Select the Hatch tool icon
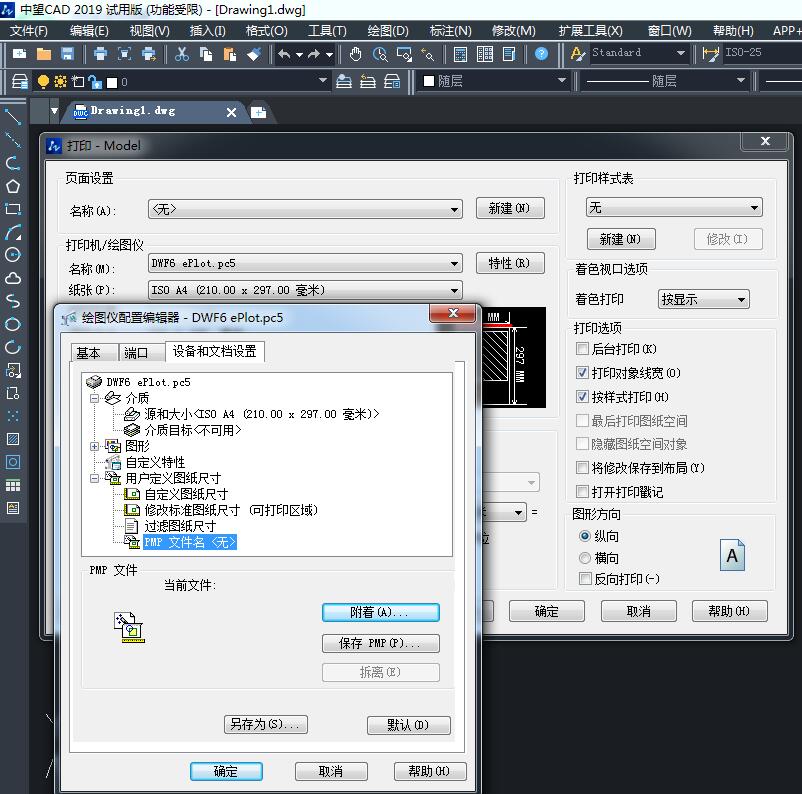 click(13, 439)
